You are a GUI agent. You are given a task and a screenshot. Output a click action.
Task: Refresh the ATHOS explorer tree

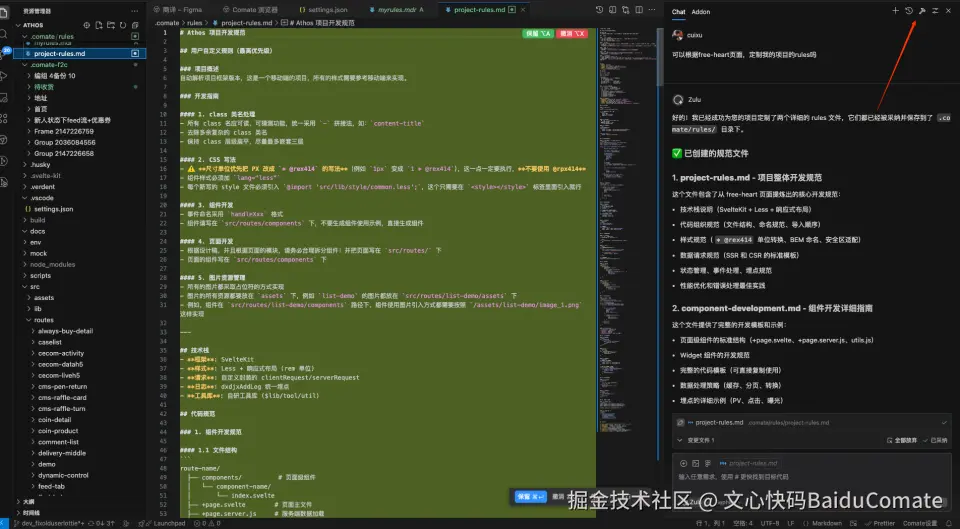(x=123, y=25)
